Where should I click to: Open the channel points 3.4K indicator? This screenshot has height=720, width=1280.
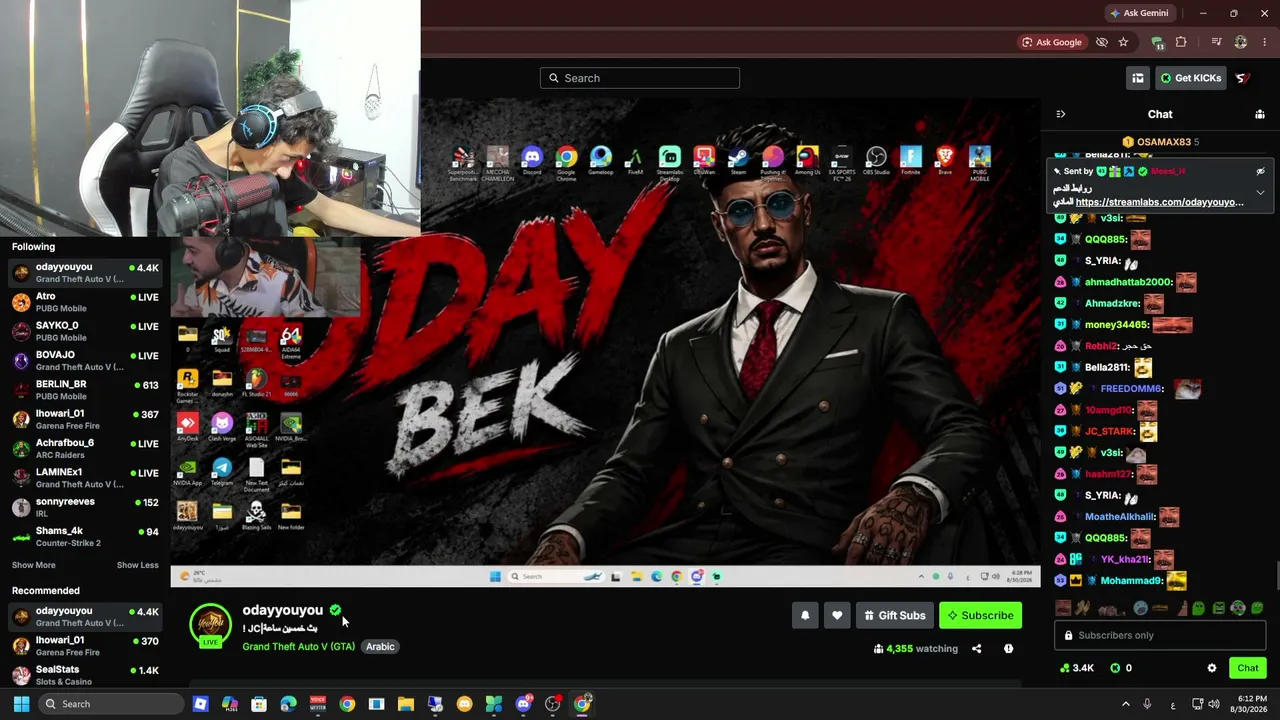[1077, 668]
